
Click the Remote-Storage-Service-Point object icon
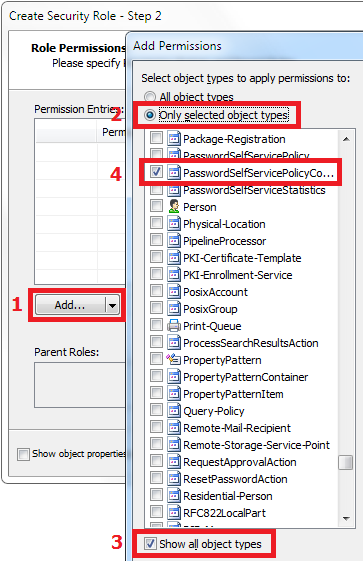click(x=174, y=444)
